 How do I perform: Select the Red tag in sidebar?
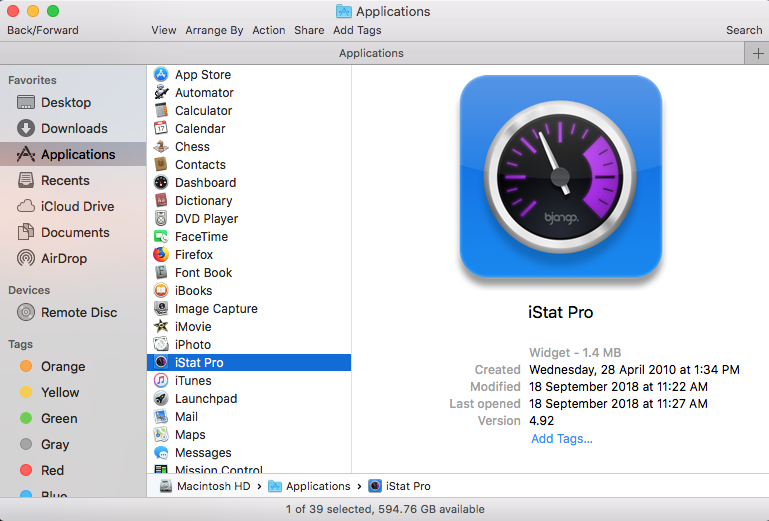73,470
